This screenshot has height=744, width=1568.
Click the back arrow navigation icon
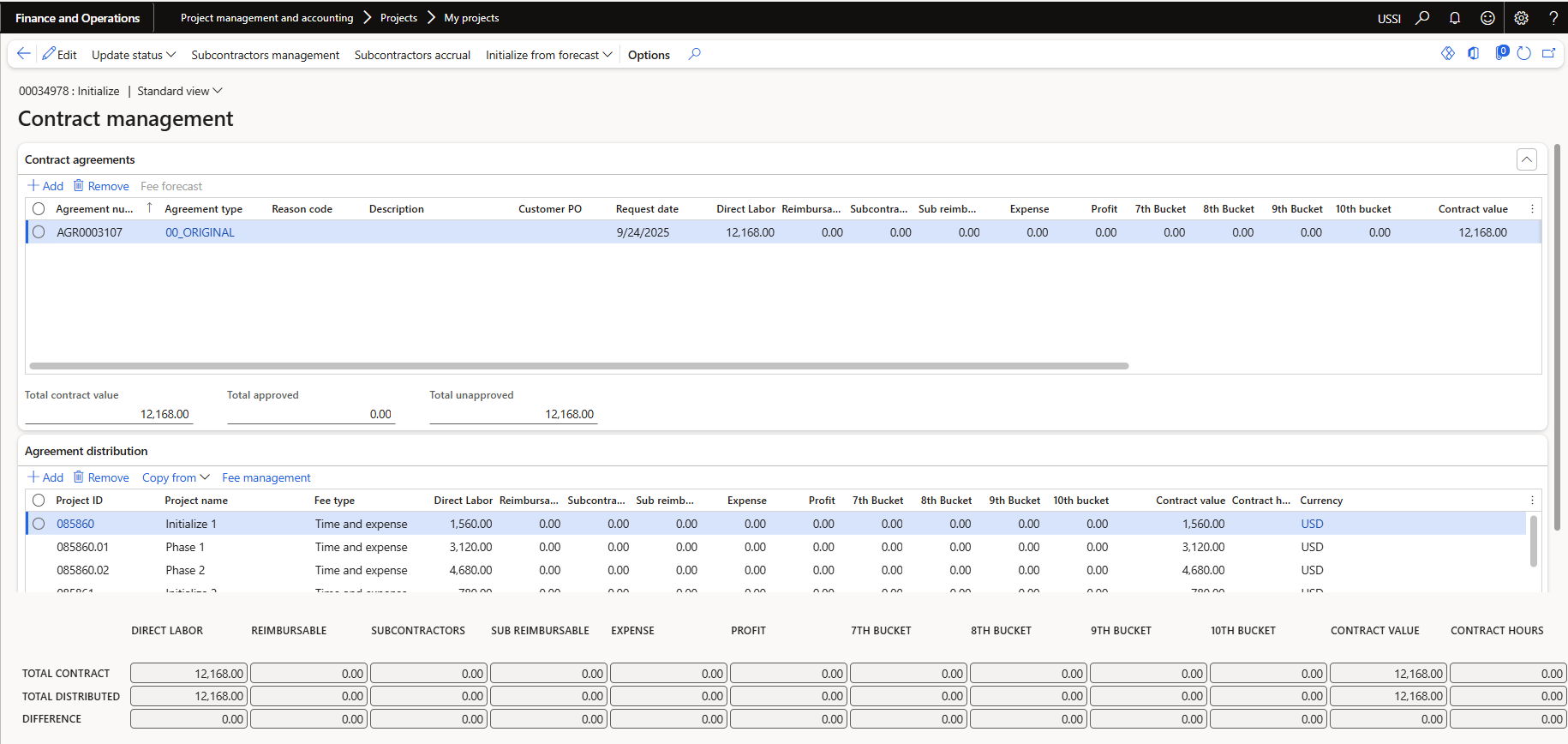coord(24,54)
